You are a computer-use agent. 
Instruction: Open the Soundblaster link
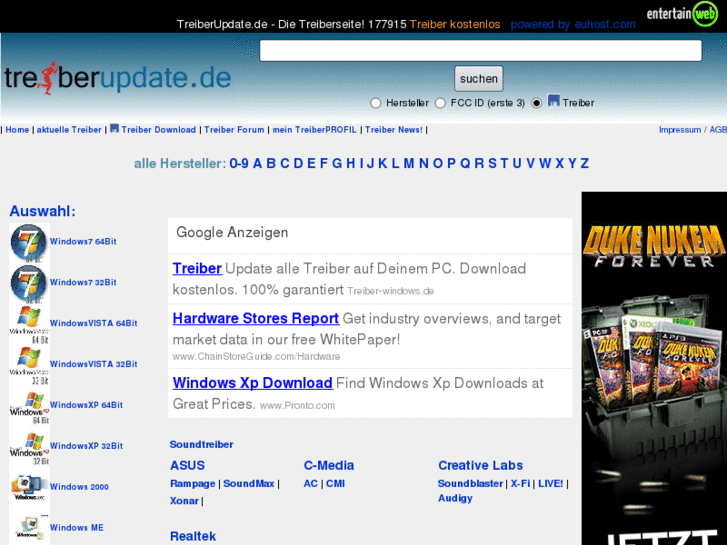pos(470,483)
